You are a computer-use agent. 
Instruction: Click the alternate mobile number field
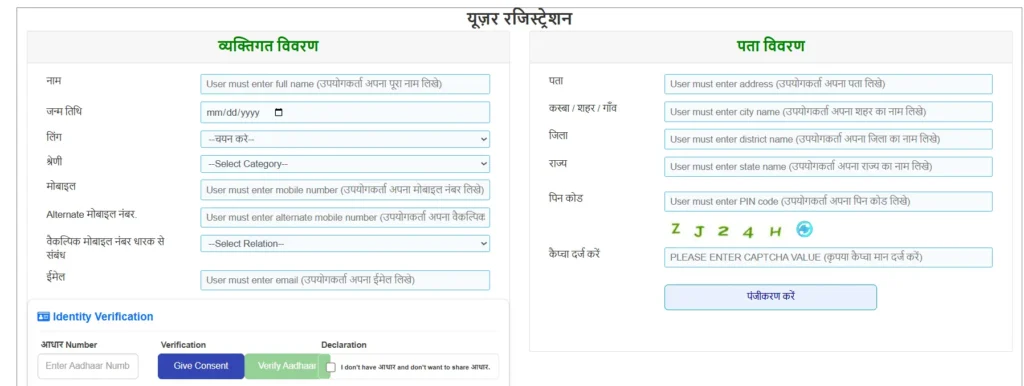pos(345,217)
